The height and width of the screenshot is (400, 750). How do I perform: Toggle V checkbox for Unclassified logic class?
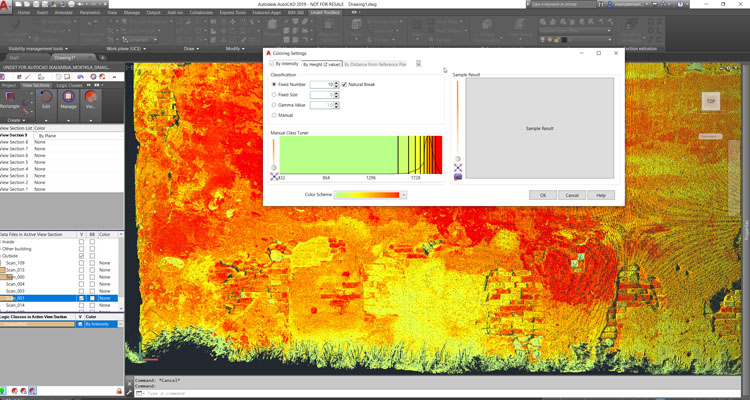click(x=80, y=324)
